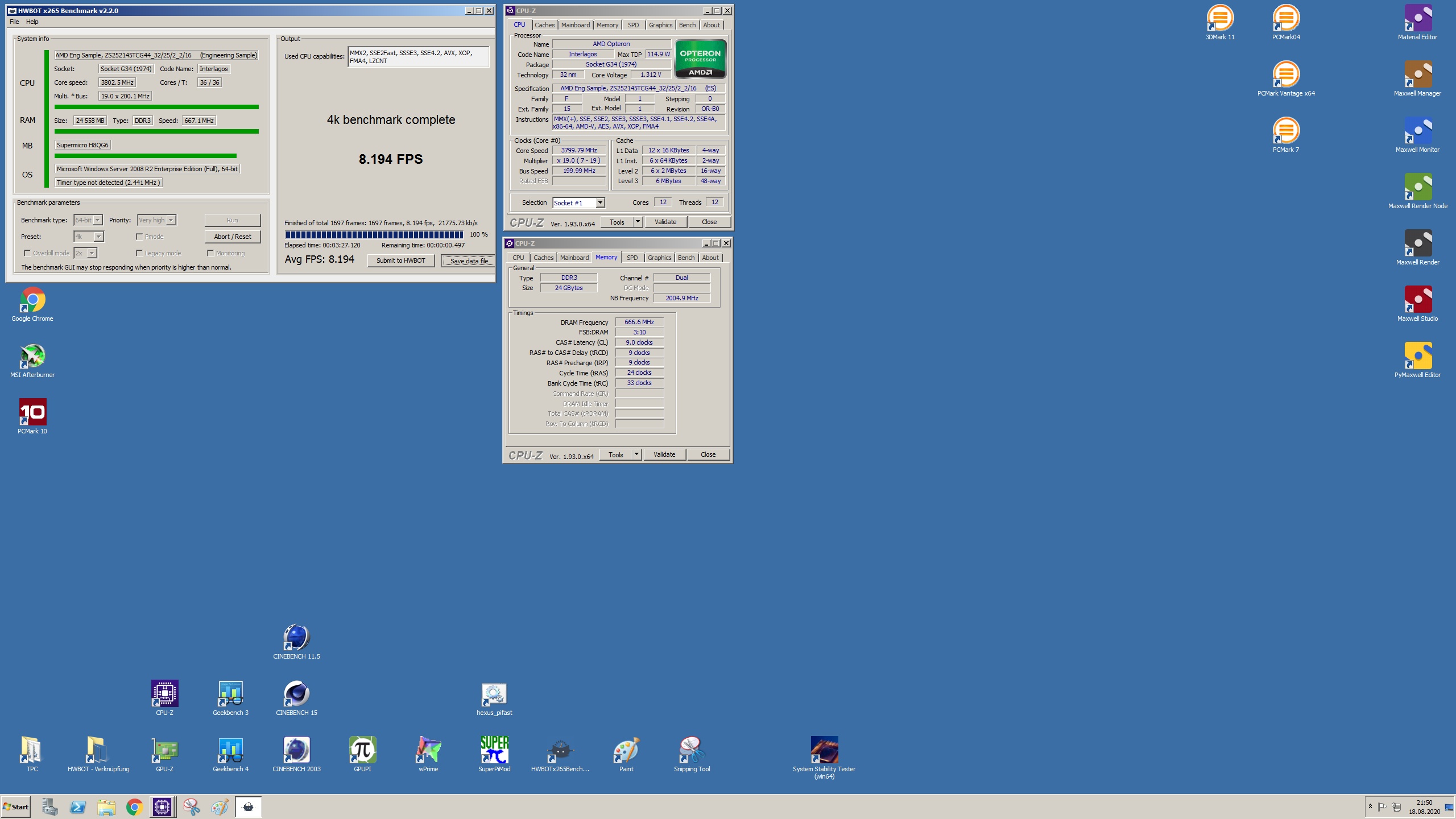Open the Geekbench 4 desktop shortcut

pos(230,755)
